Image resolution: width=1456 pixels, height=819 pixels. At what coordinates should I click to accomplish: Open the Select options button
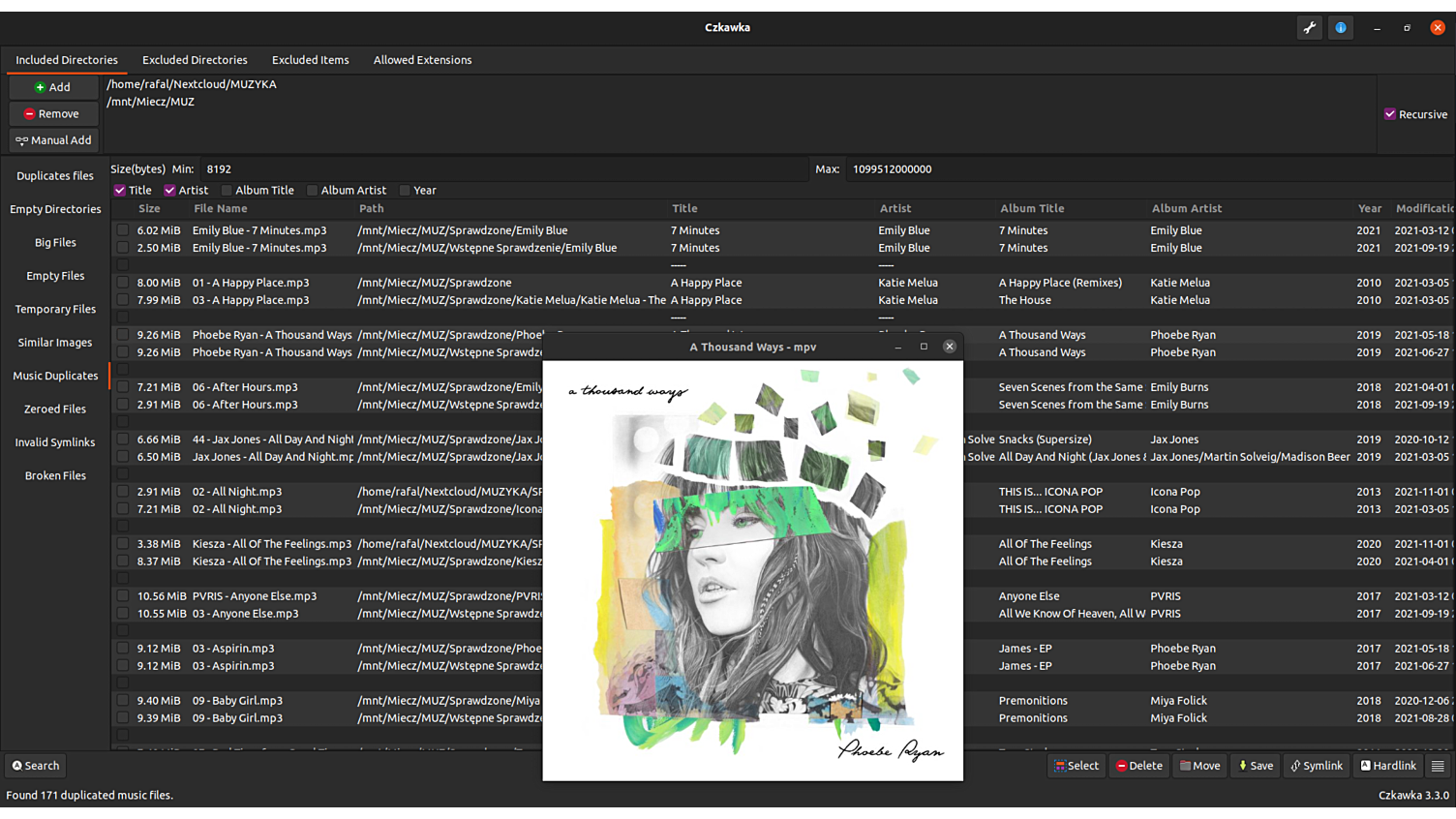coord(1077,766)
